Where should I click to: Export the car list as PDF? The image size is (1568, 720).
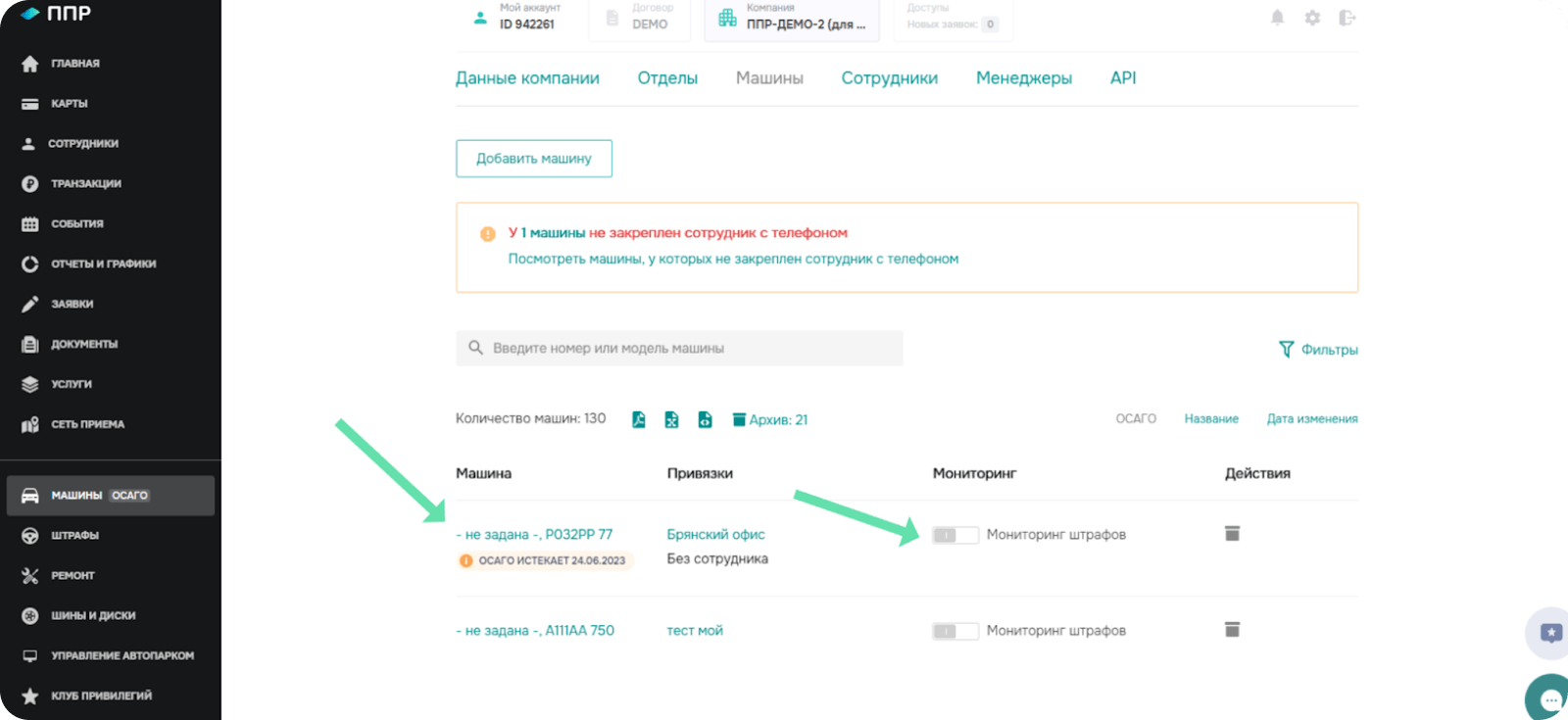(639, 419)
